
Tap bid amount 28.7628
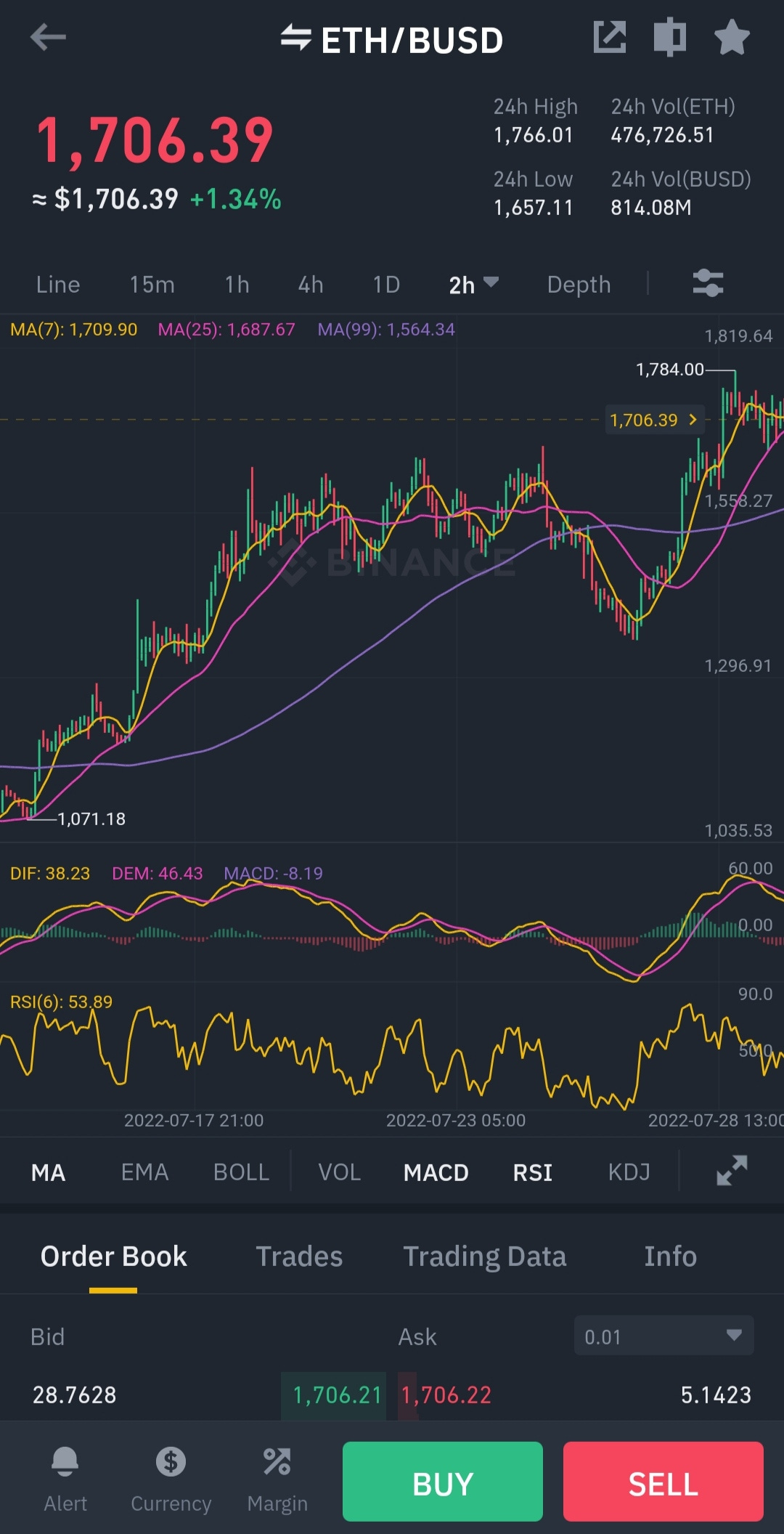tap(74, 1395)
